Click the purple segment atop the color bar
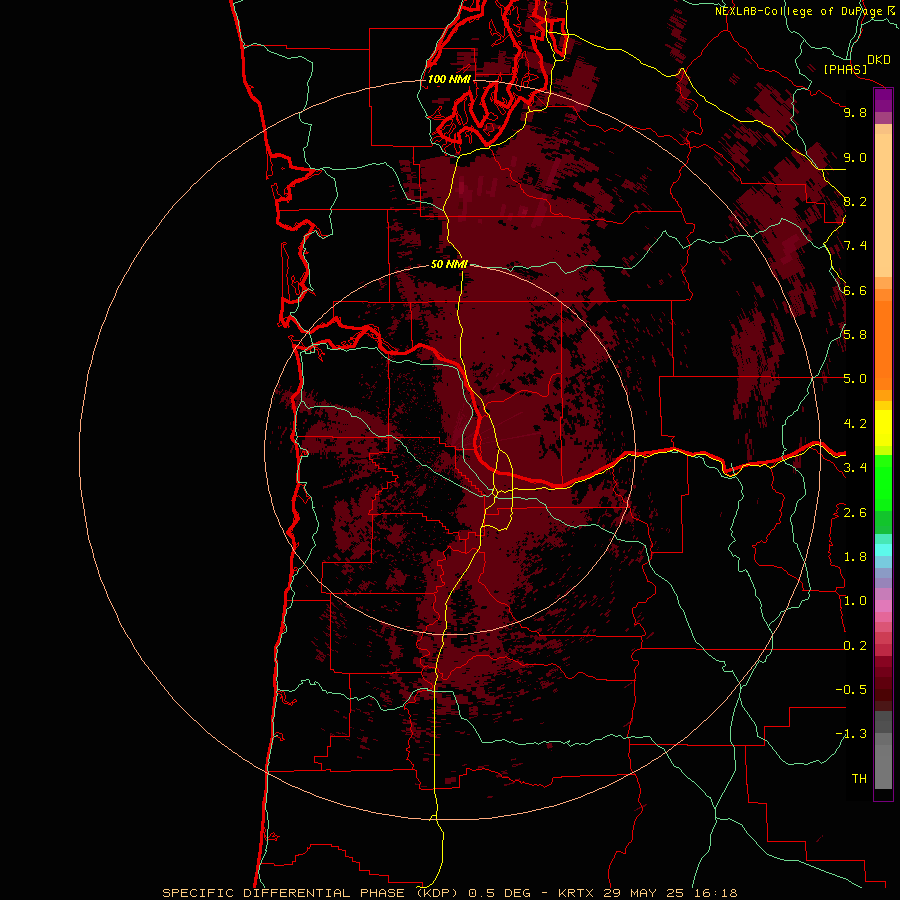 pos(883,101)
